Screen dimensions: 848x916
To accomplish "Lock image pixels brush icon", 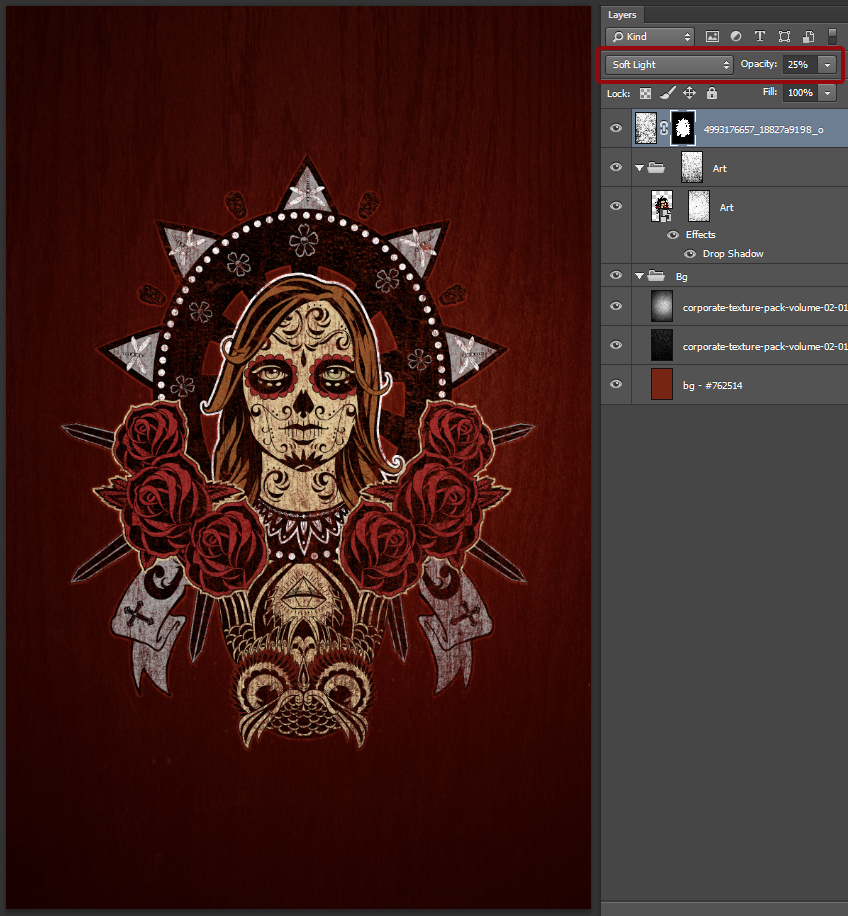I will (x=668, y=93).
